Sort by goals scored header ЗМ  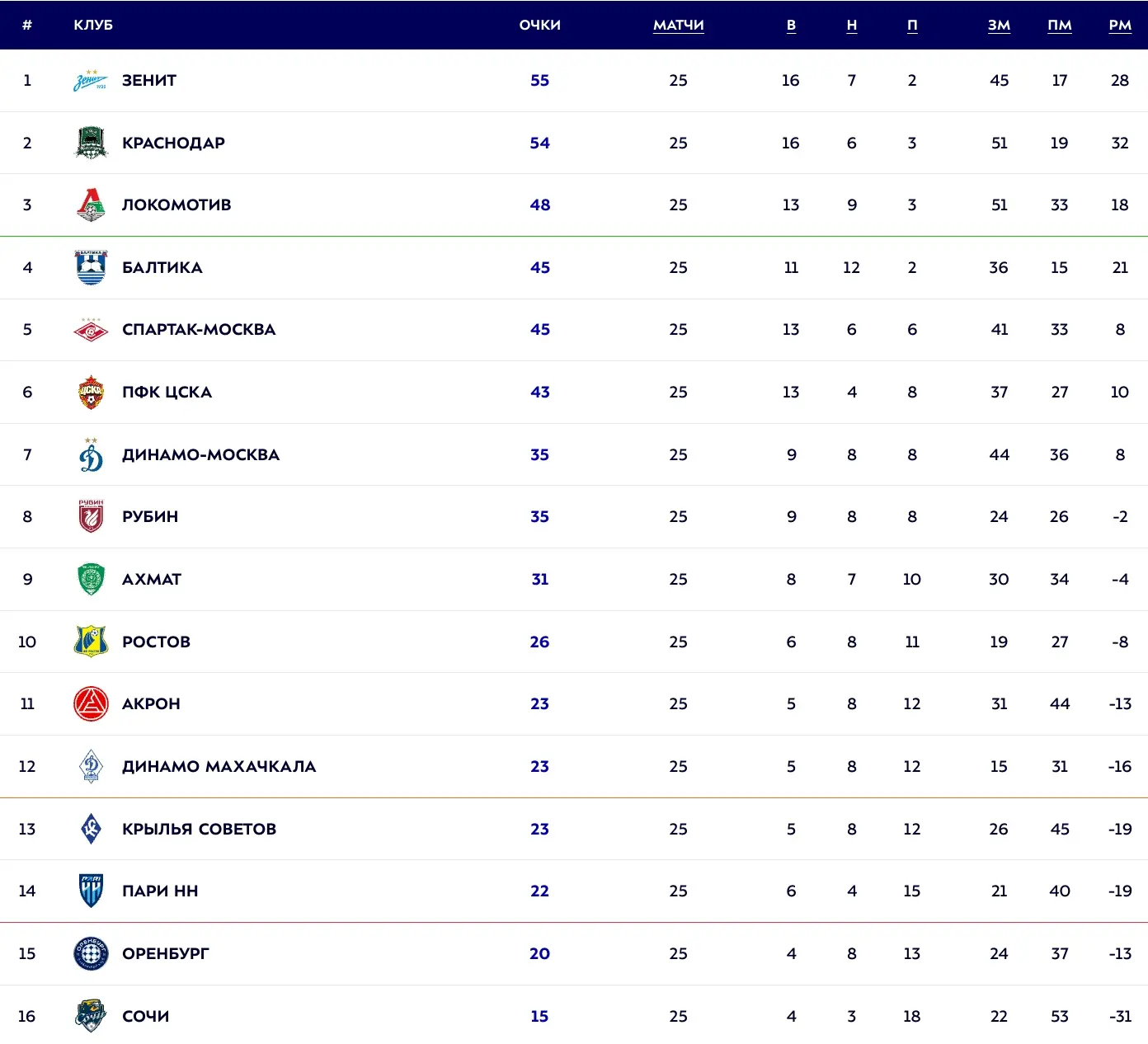point(1000,25)
